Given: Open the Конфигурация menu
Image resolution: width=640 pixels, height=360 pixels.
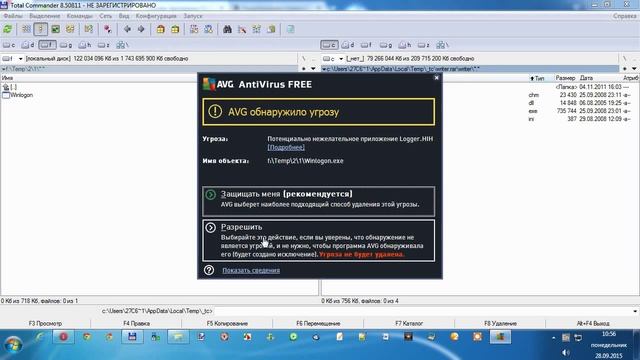Looking at the screenshot, I should 156,16.
